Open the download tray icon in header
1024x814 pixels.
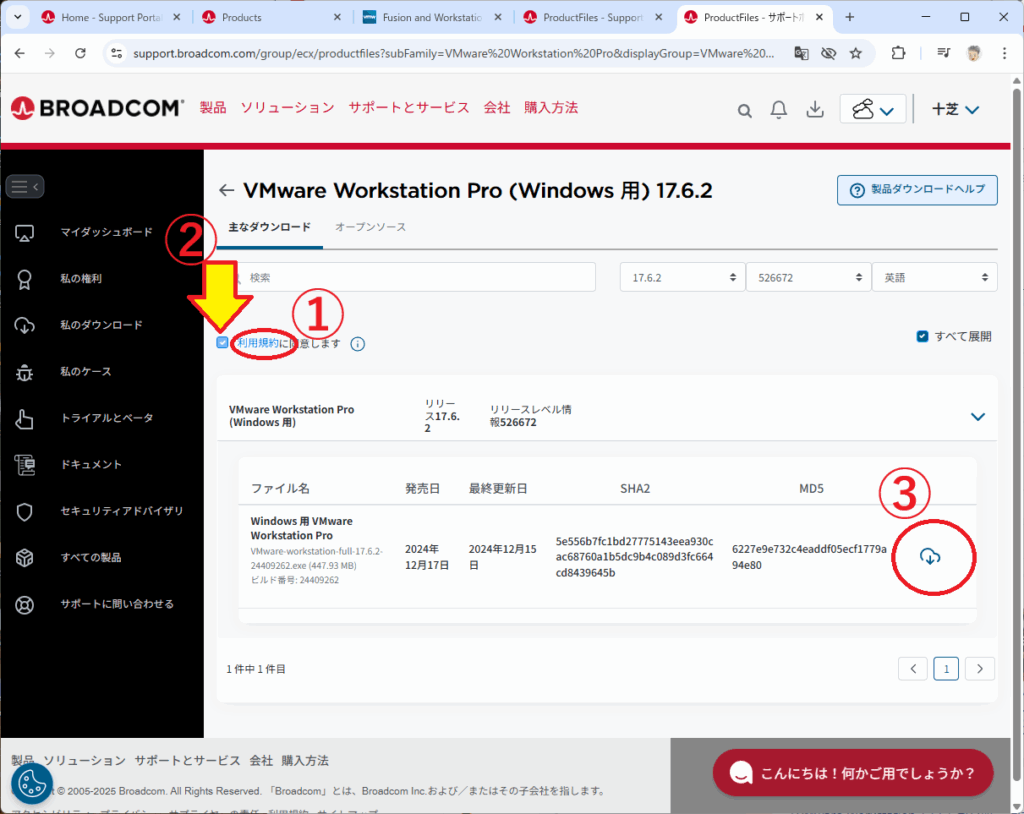[x=815, y=110]
